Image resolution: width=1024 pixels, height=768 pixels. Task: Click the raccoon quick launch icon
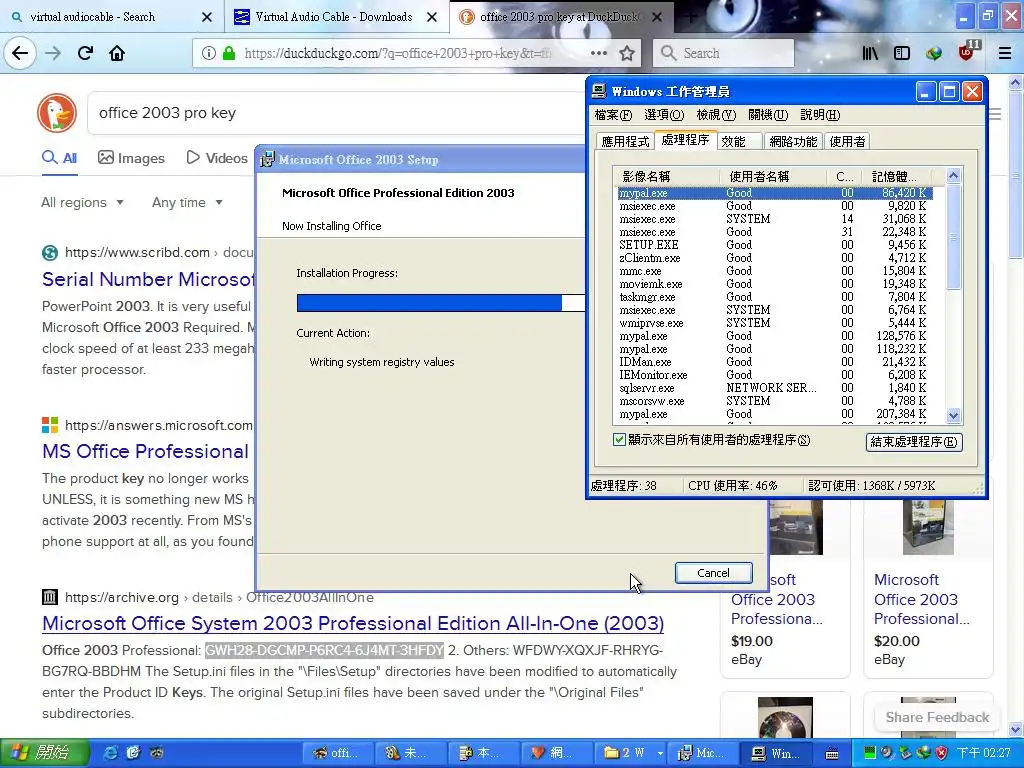[x=156, y=752]
